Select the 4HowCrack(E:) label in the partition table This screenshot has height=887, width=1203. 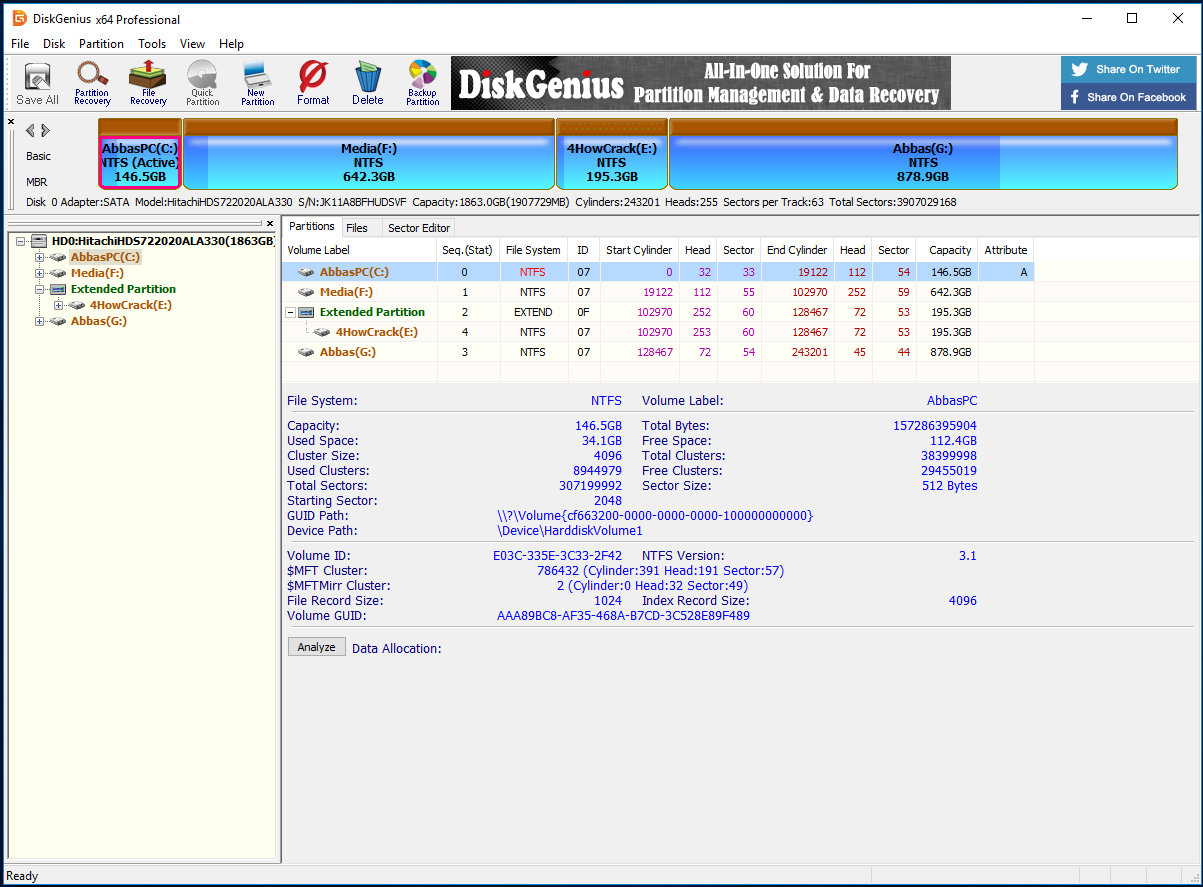click(x=377, y=332)
